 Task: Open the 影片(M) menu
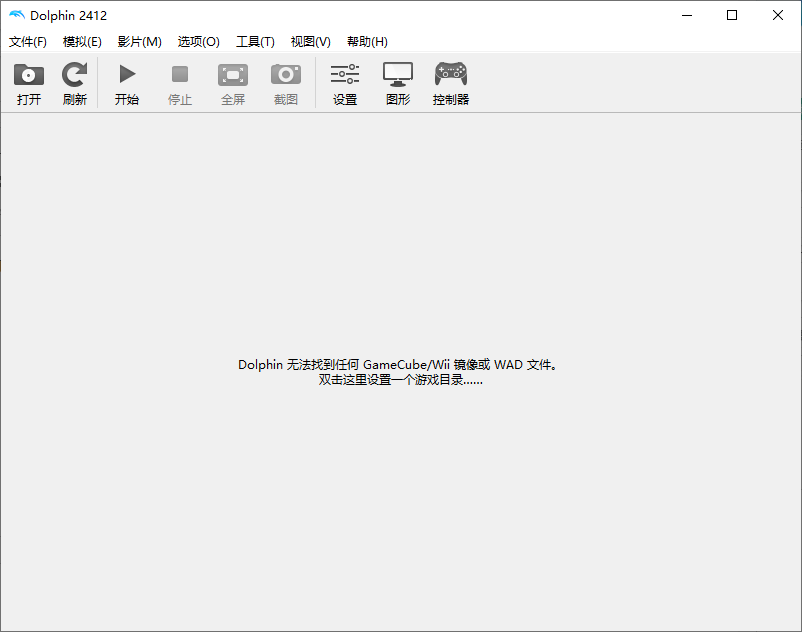tap(140, 41)
